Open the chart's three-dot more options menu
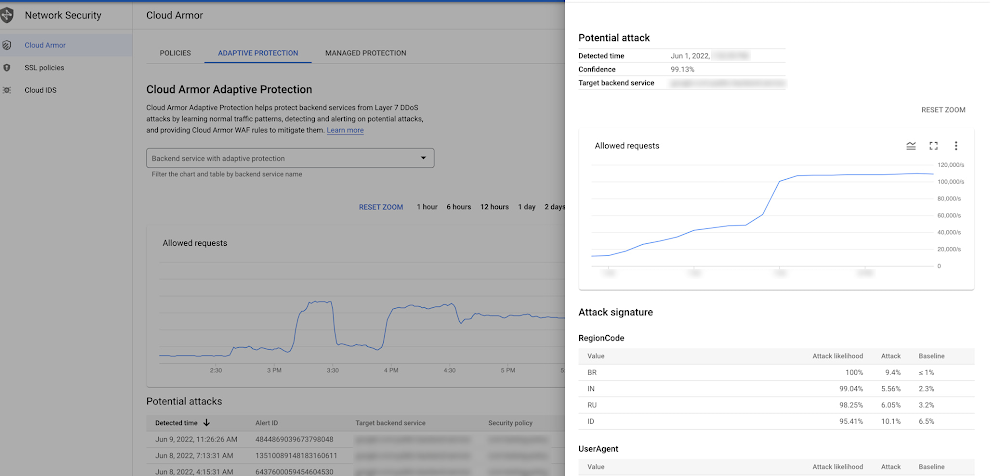The height and width of the screenshot is (476, 1000). (956, 146)
